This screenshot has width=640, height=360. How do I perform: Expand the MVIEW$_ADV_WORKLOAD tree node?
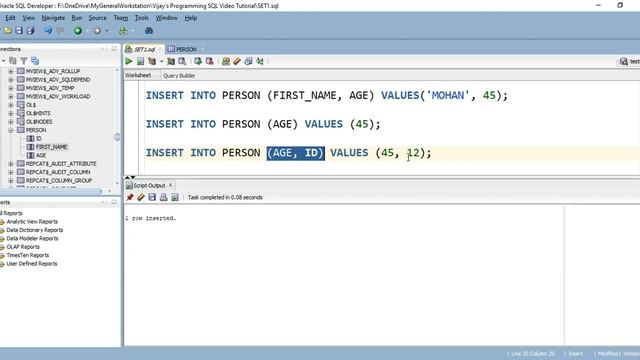coord(11,96)
